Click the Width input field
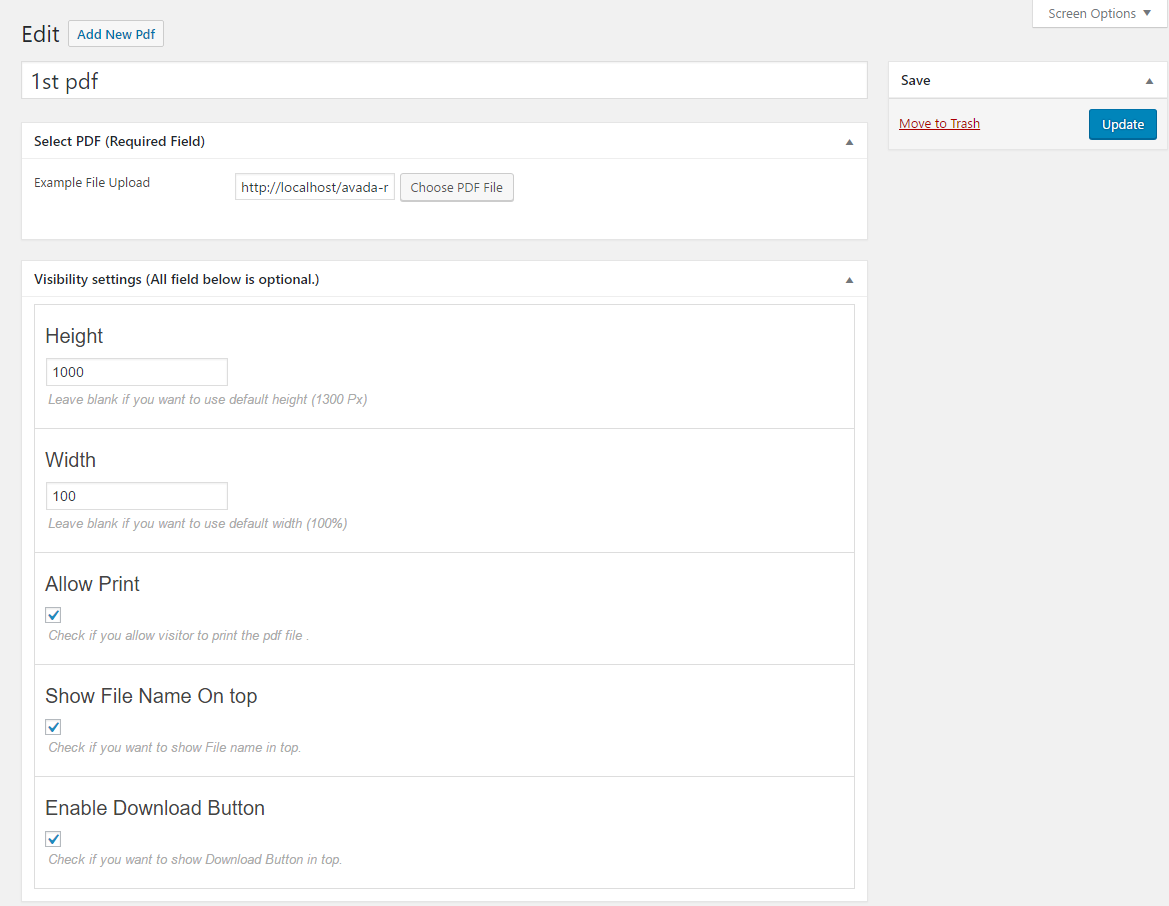The image size is (1169, 906). (x=137, y=496)
